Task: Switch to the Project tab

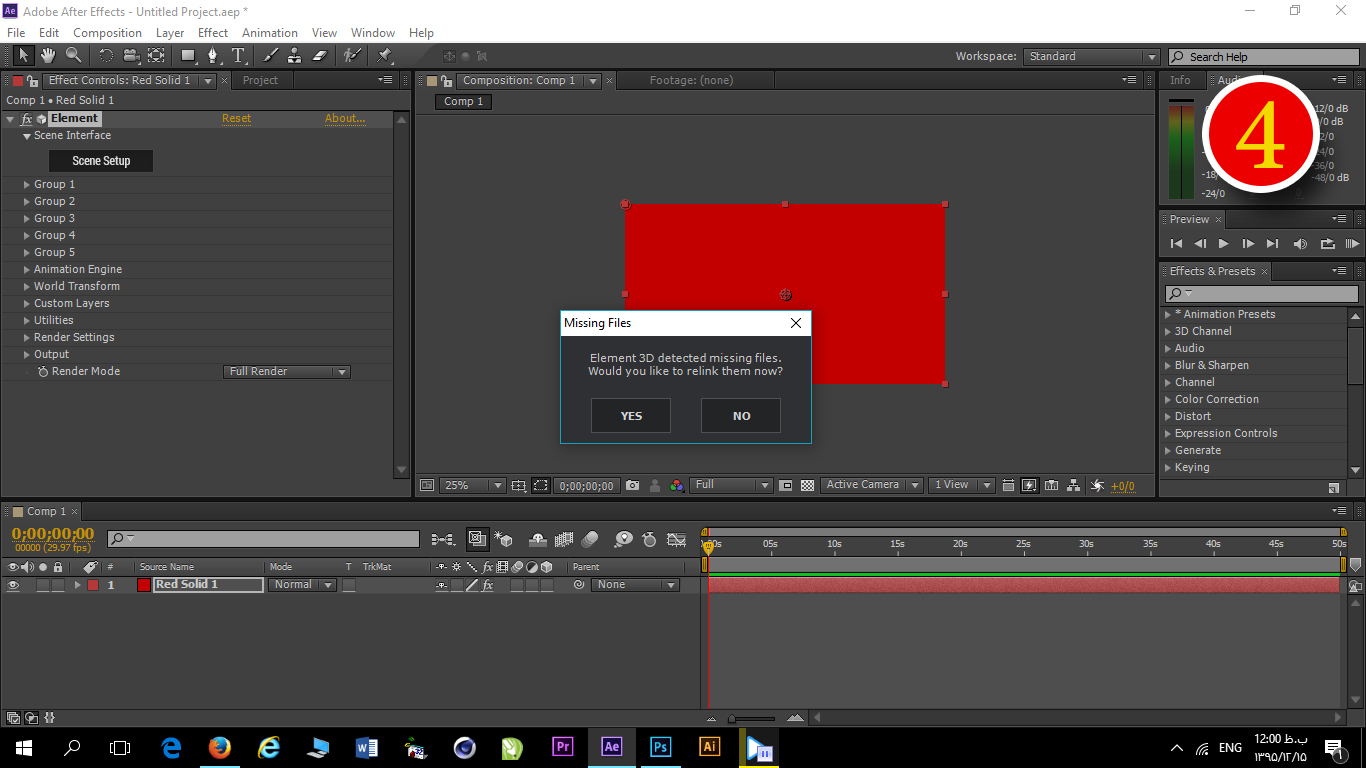Action: 260,80
